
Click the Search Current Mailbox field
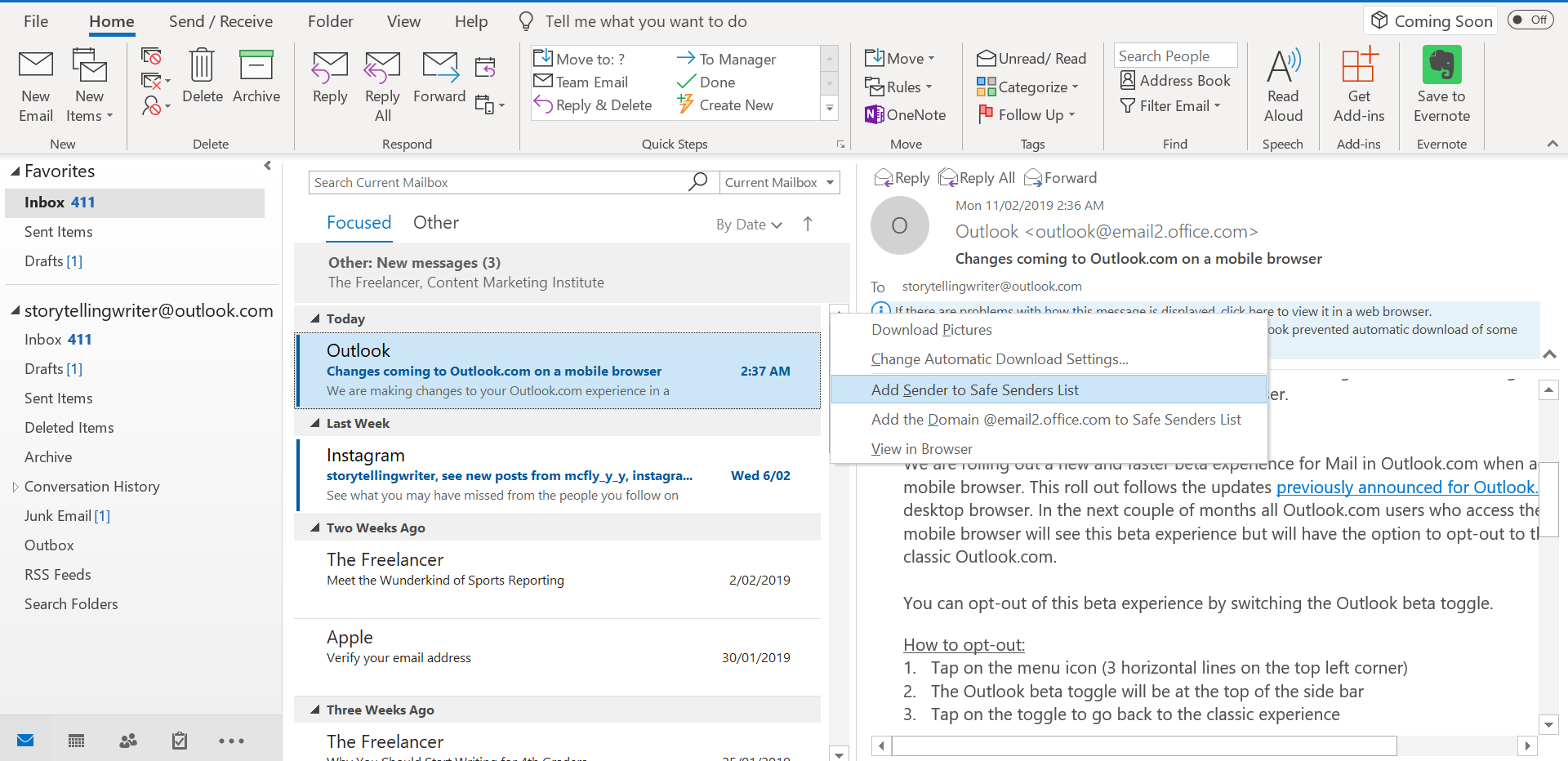point(498,182)
